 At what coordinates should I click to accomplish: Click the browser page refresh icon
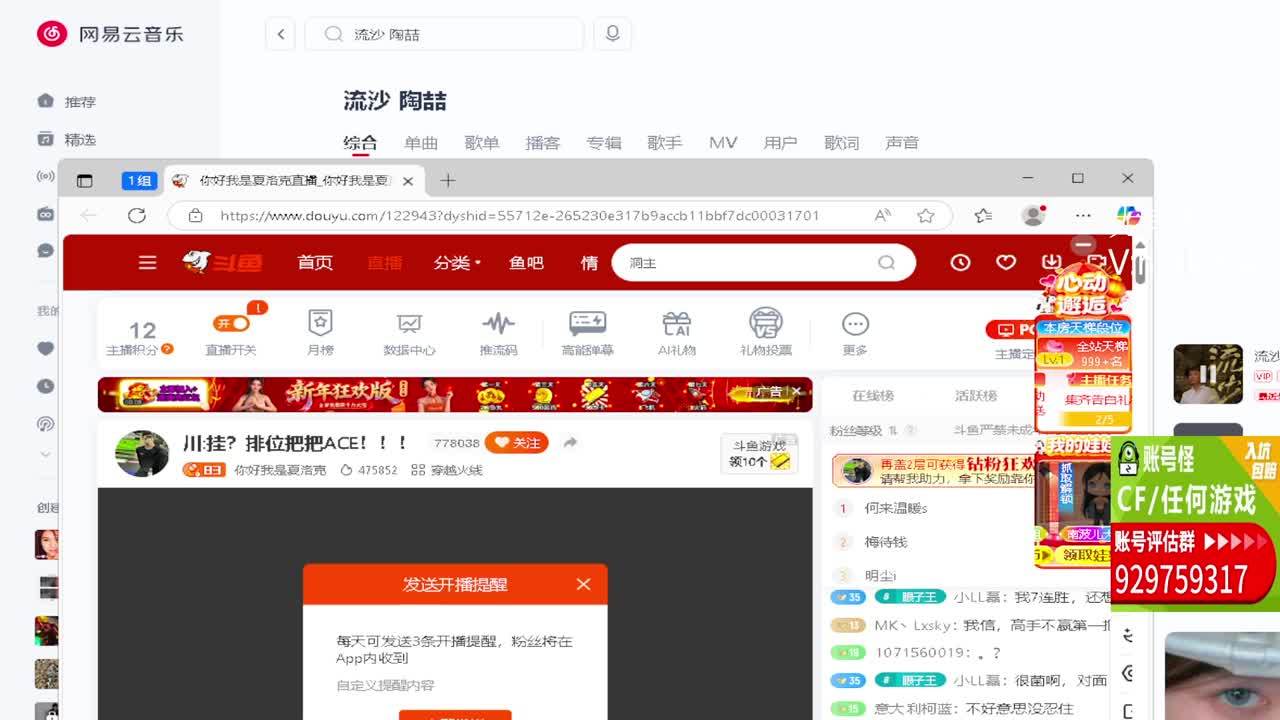tap(137, 215)
